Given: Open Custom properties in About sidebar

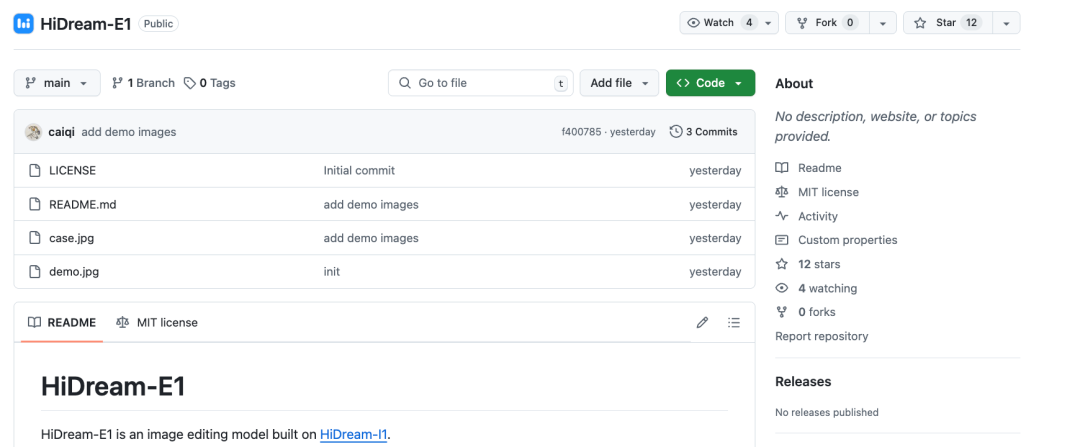Looking at the screenshot, I should click(848, 240).
